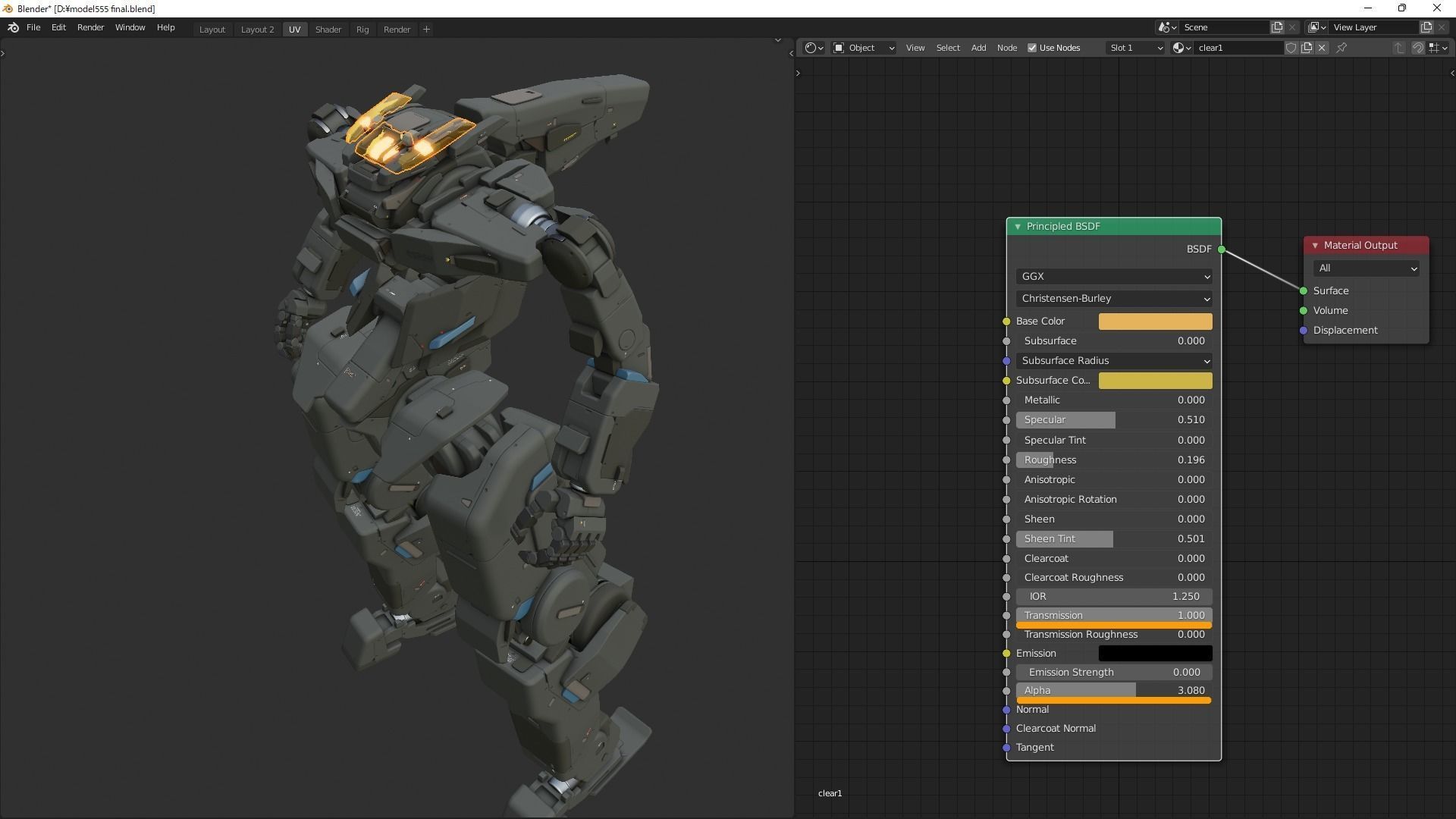
Task: Click the Blender logo menu icon
Action: [13, 27]
